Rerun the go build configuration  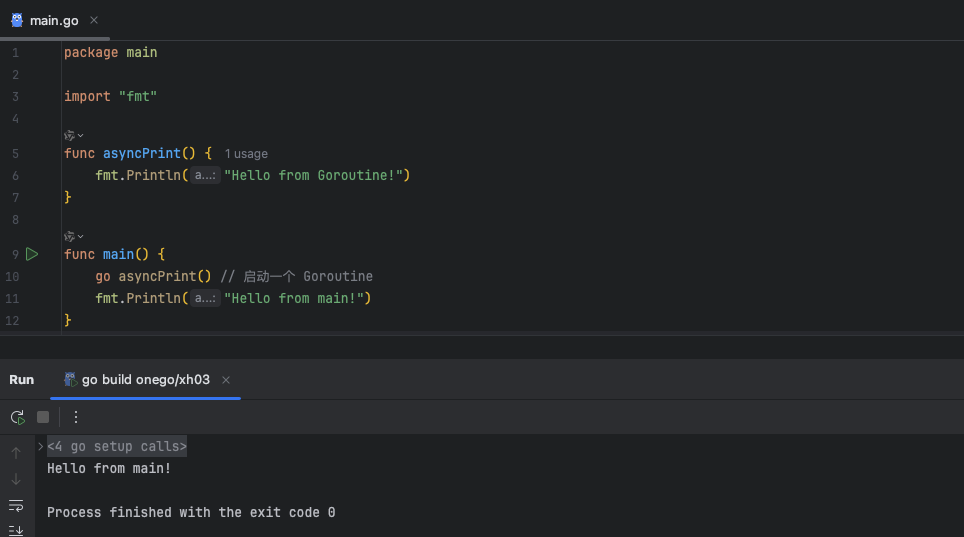[18, 417]
